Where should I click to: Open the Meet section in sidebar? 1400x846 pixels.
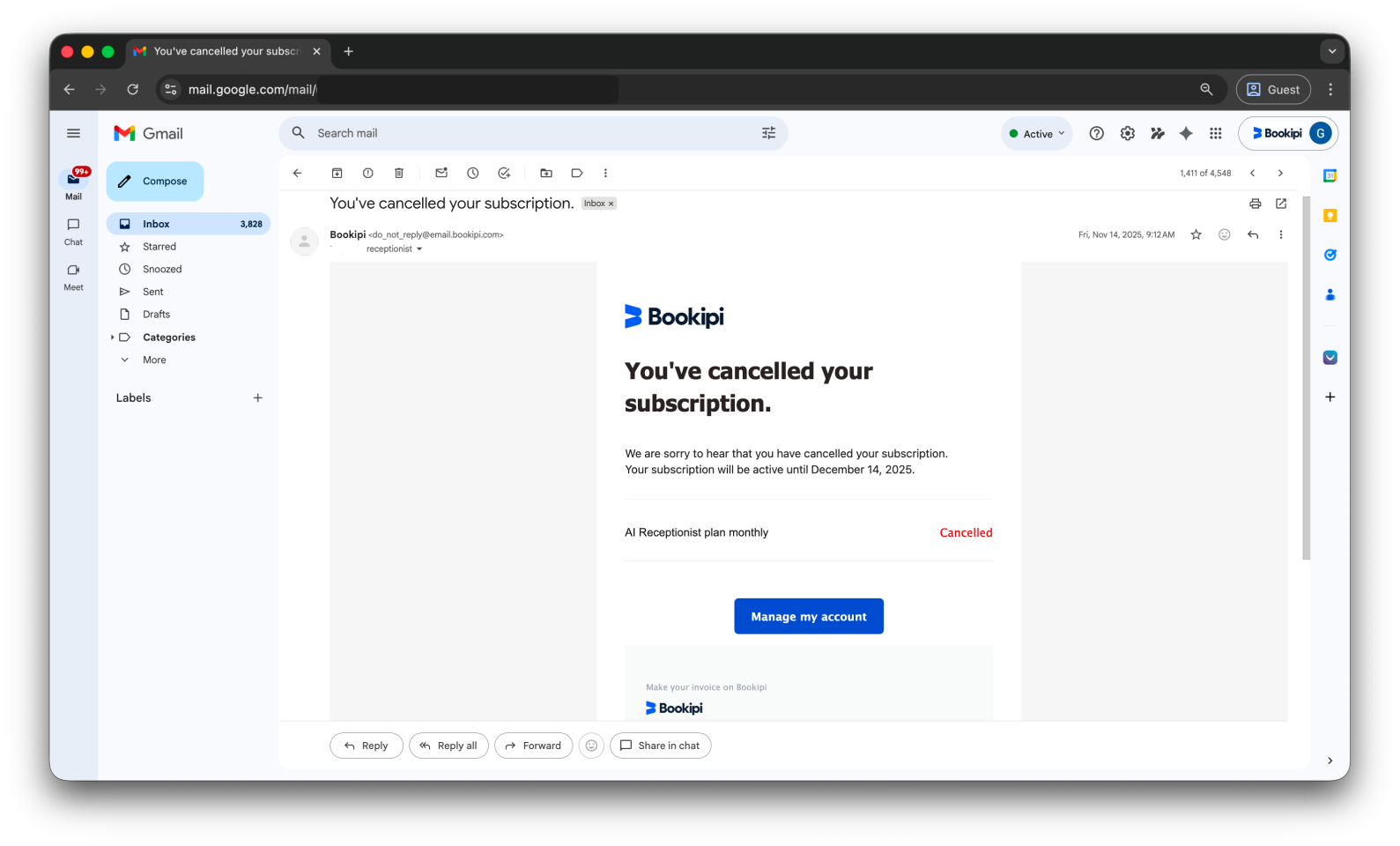pyautogui.click(x=73, y=277)
